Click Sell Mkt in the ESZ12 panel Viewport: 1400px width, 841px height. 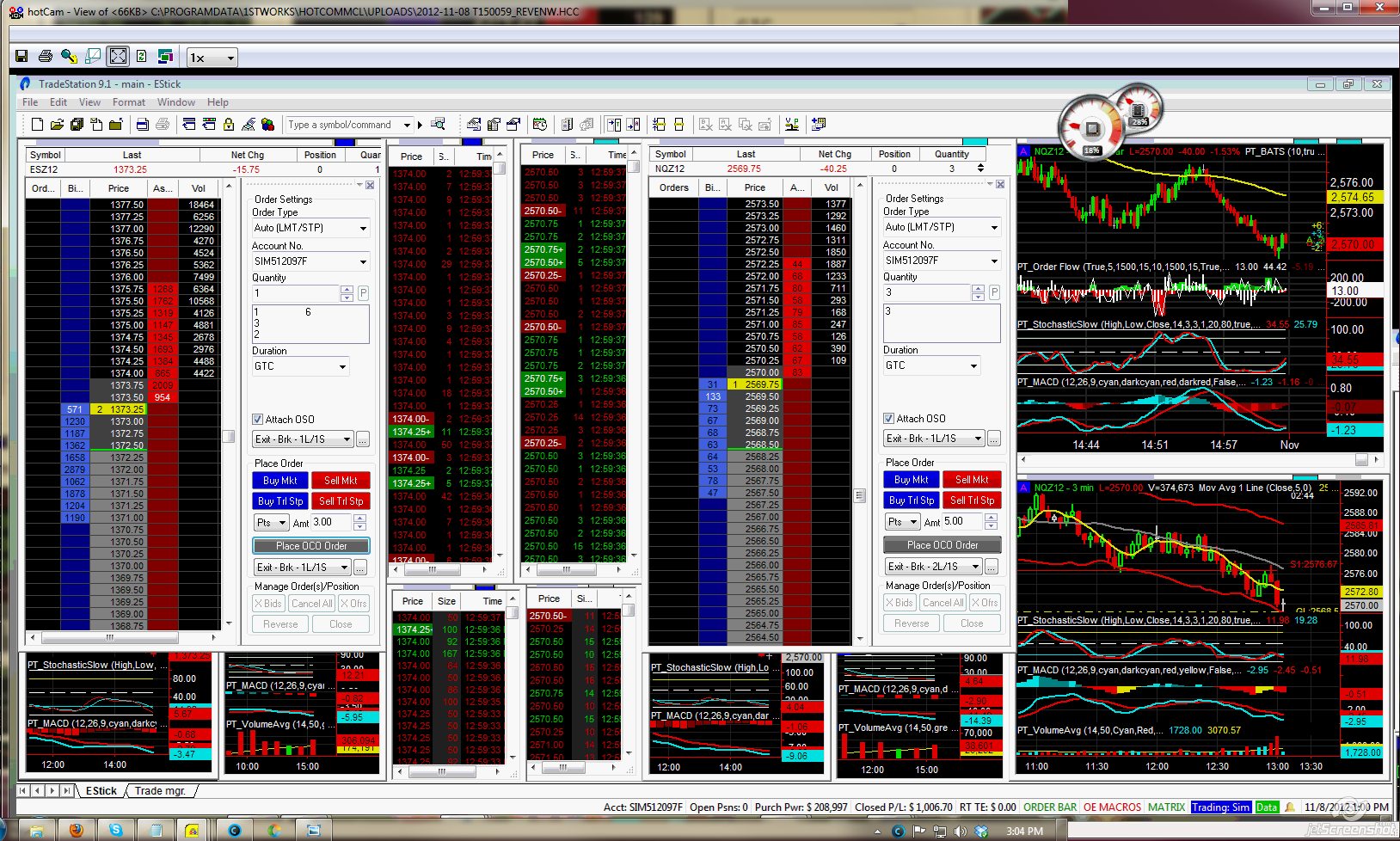pos(341,481)
